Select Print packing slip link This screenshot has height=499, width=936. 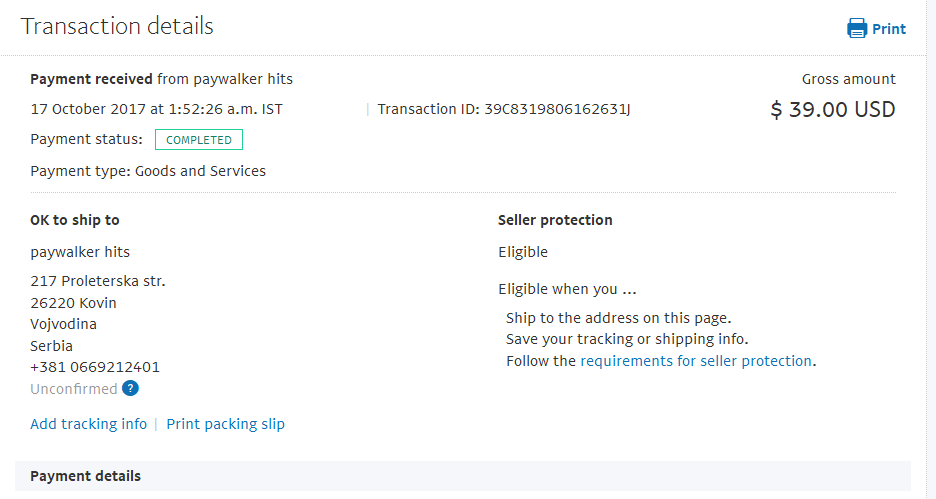pos(225,424)
